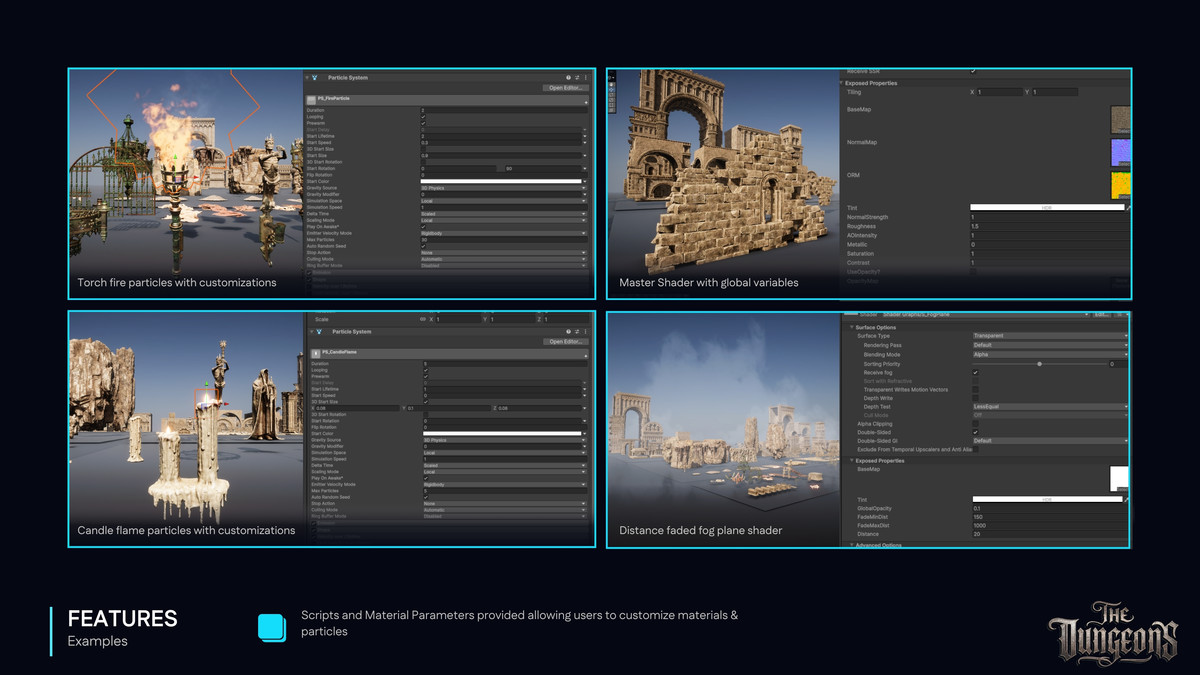The width and height of the screenshot is (1200, 675).
Task: Disable the Double-Sided checkbox in fog shader
Action: 975,432
